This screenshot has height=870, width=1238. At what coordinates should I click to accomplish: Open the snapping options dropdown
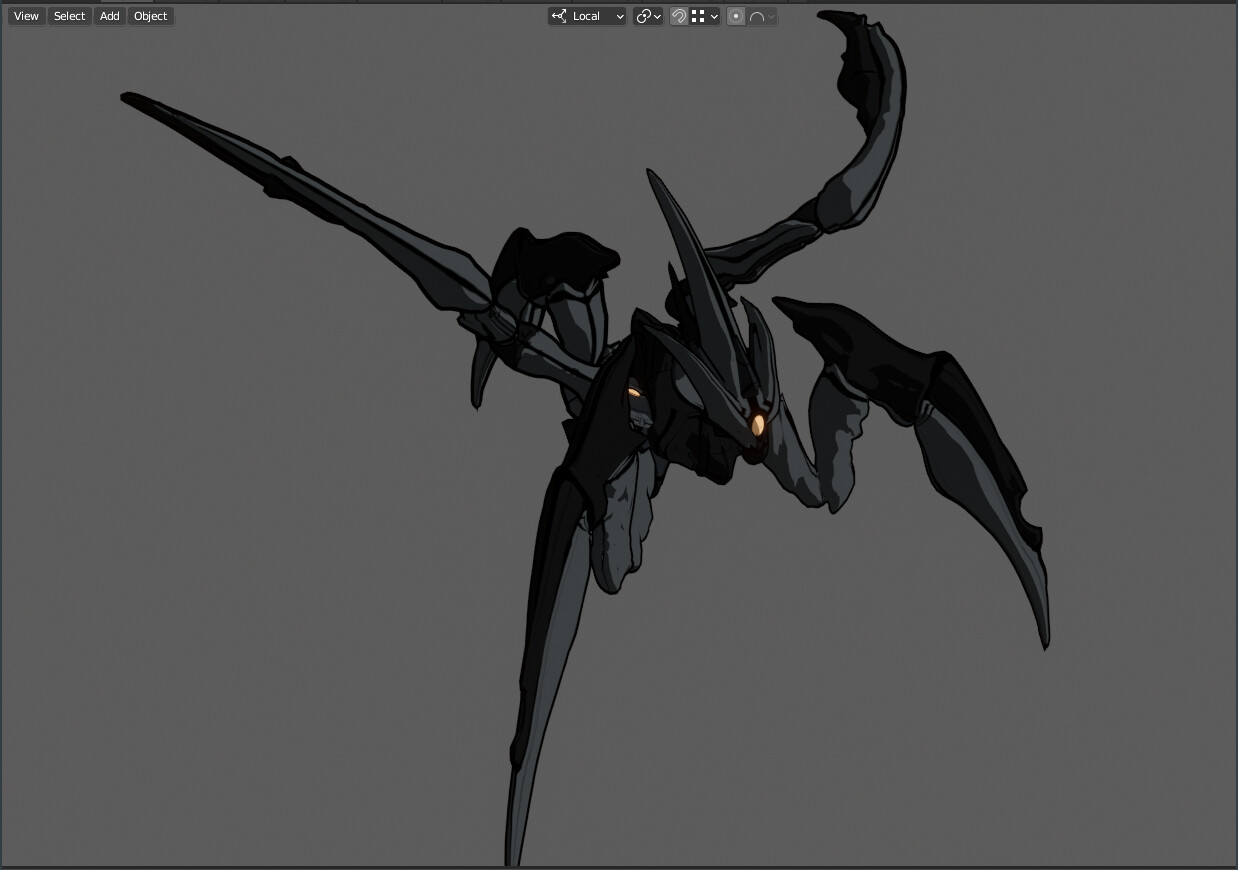click(713, 16)
